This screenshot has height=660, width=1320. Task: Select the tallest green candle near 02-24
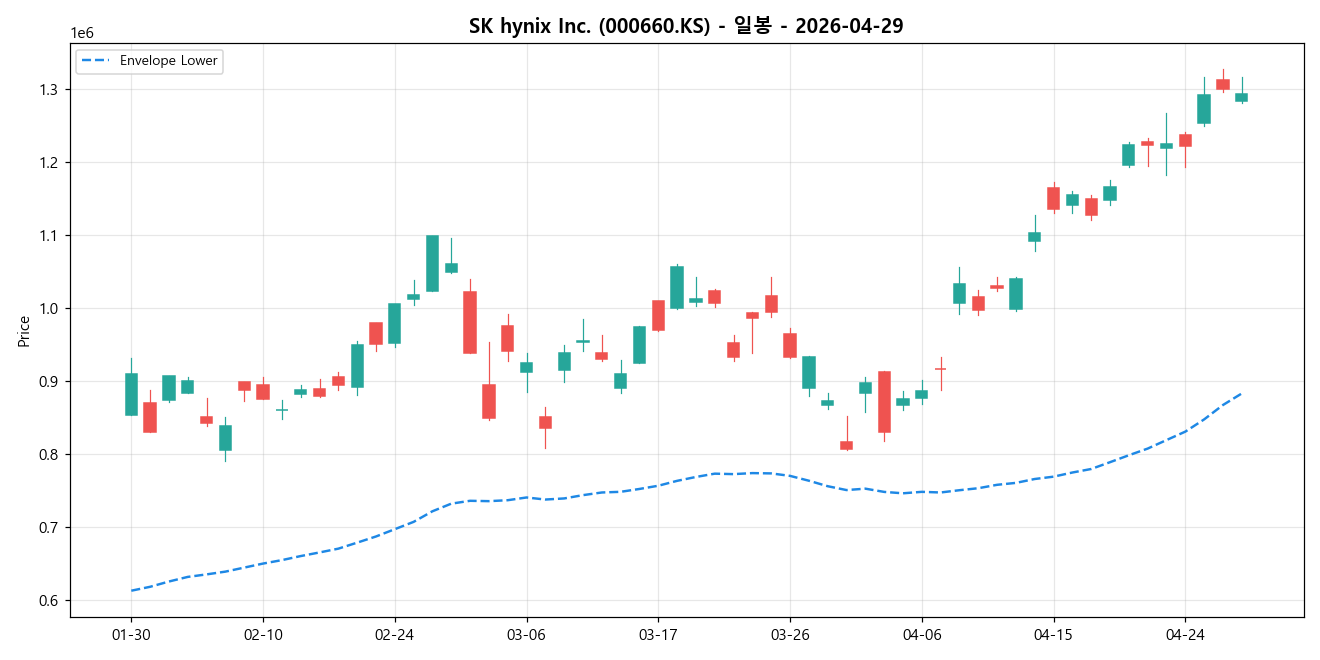pos(432,265)
